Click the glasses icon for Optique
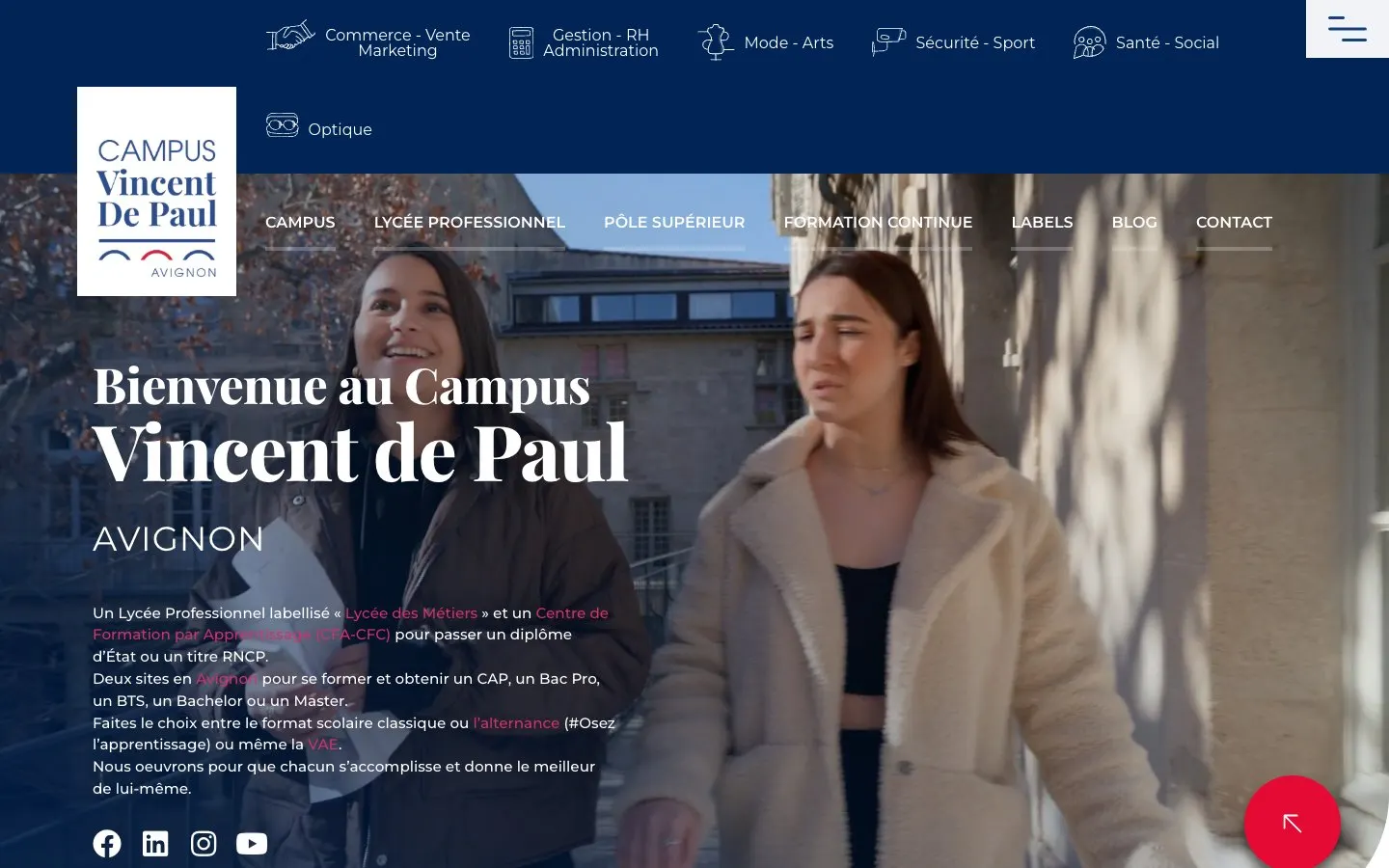Viewport: 1389px width, 868px height. point(283,126)
